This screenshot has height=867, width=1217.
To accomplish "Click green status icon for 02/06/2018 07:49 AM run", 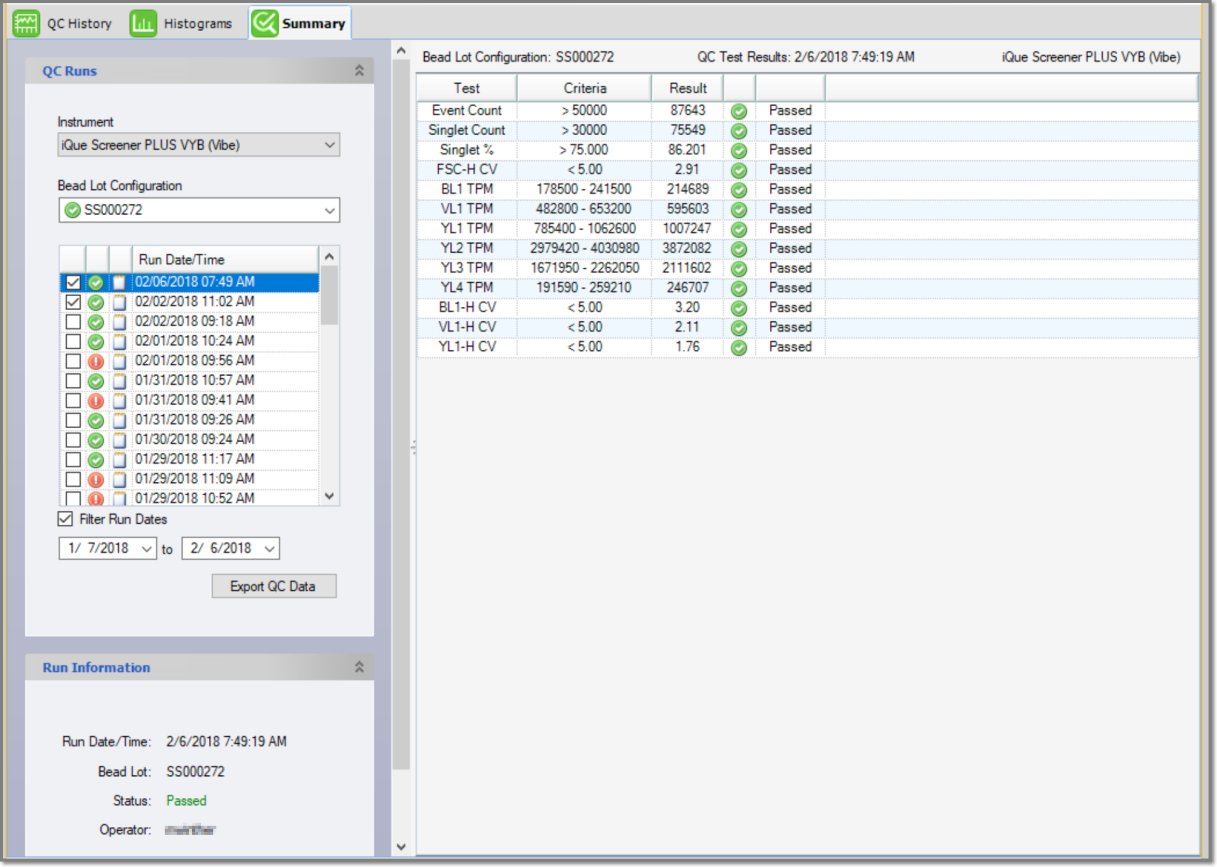I will 96,283.
